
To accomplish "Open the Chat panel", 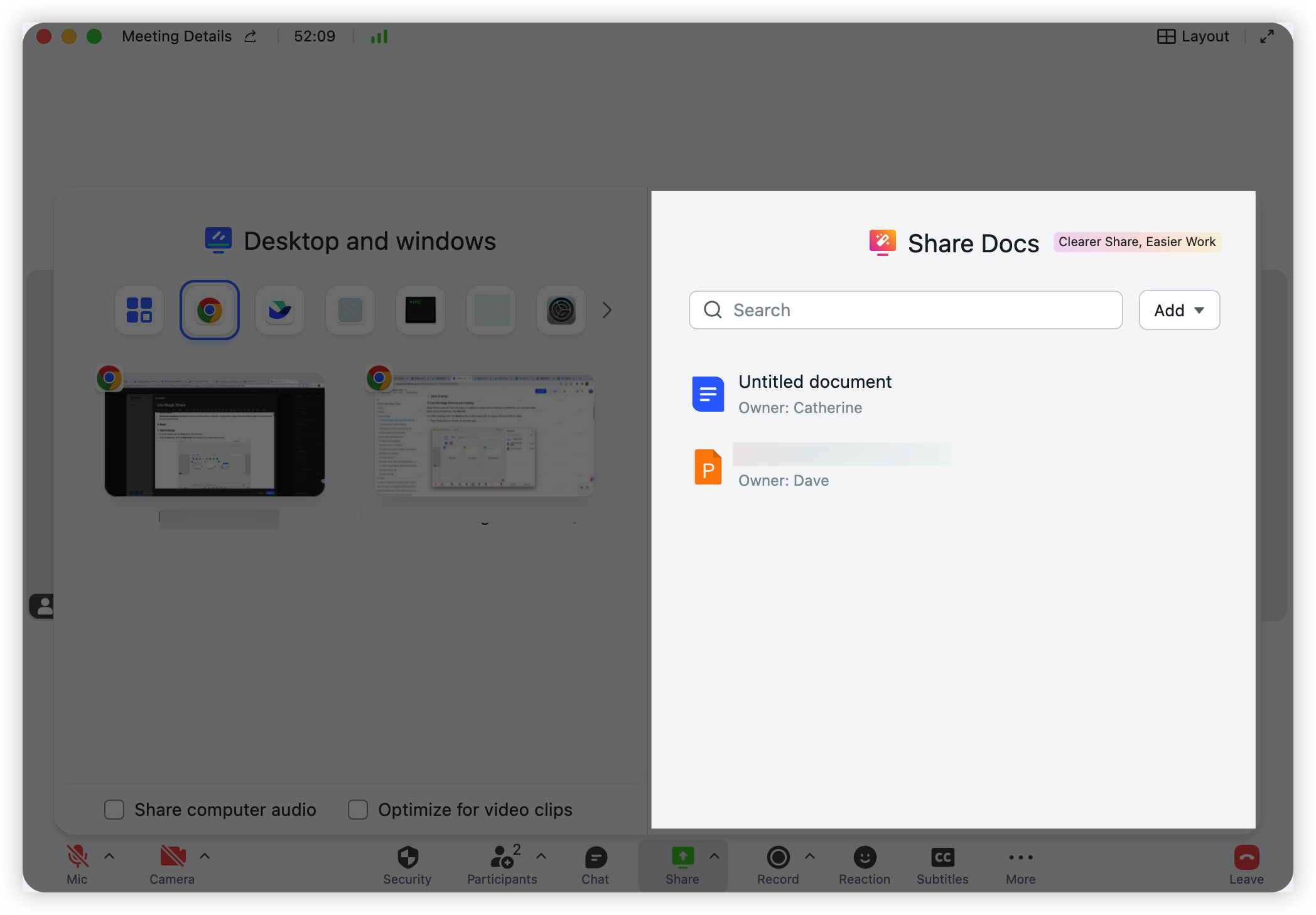I will (x=595, y=865).
